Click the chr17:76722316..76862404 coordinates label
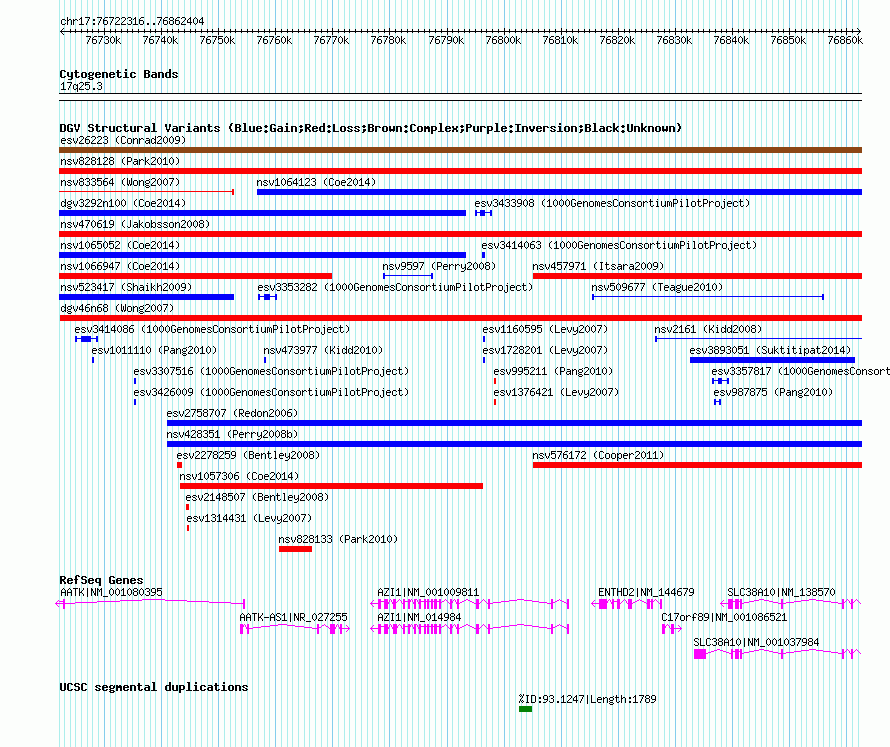Screen dimensions: 890x747 (x=132, y=21)
